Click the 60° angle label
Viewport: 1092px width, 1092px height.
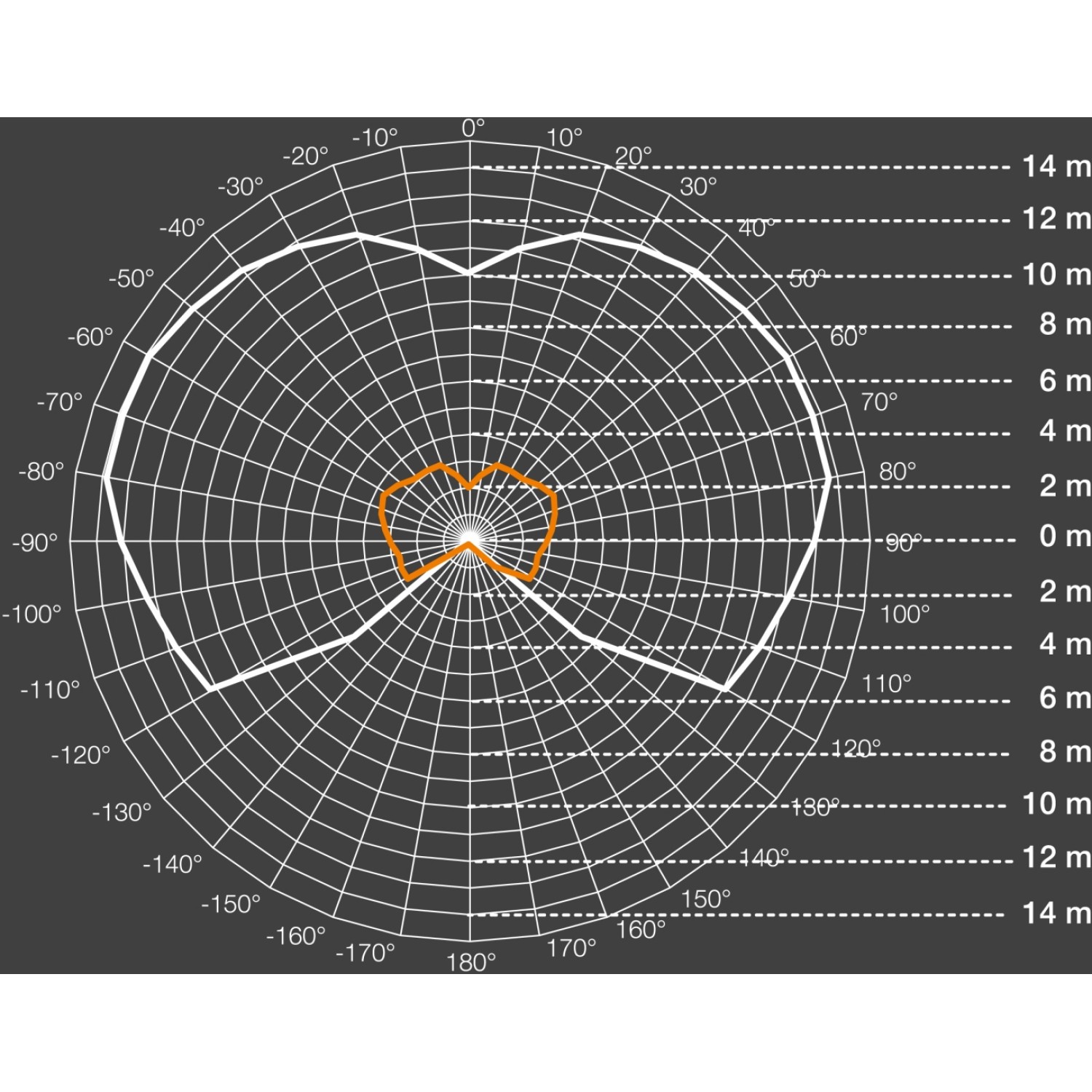848,337
